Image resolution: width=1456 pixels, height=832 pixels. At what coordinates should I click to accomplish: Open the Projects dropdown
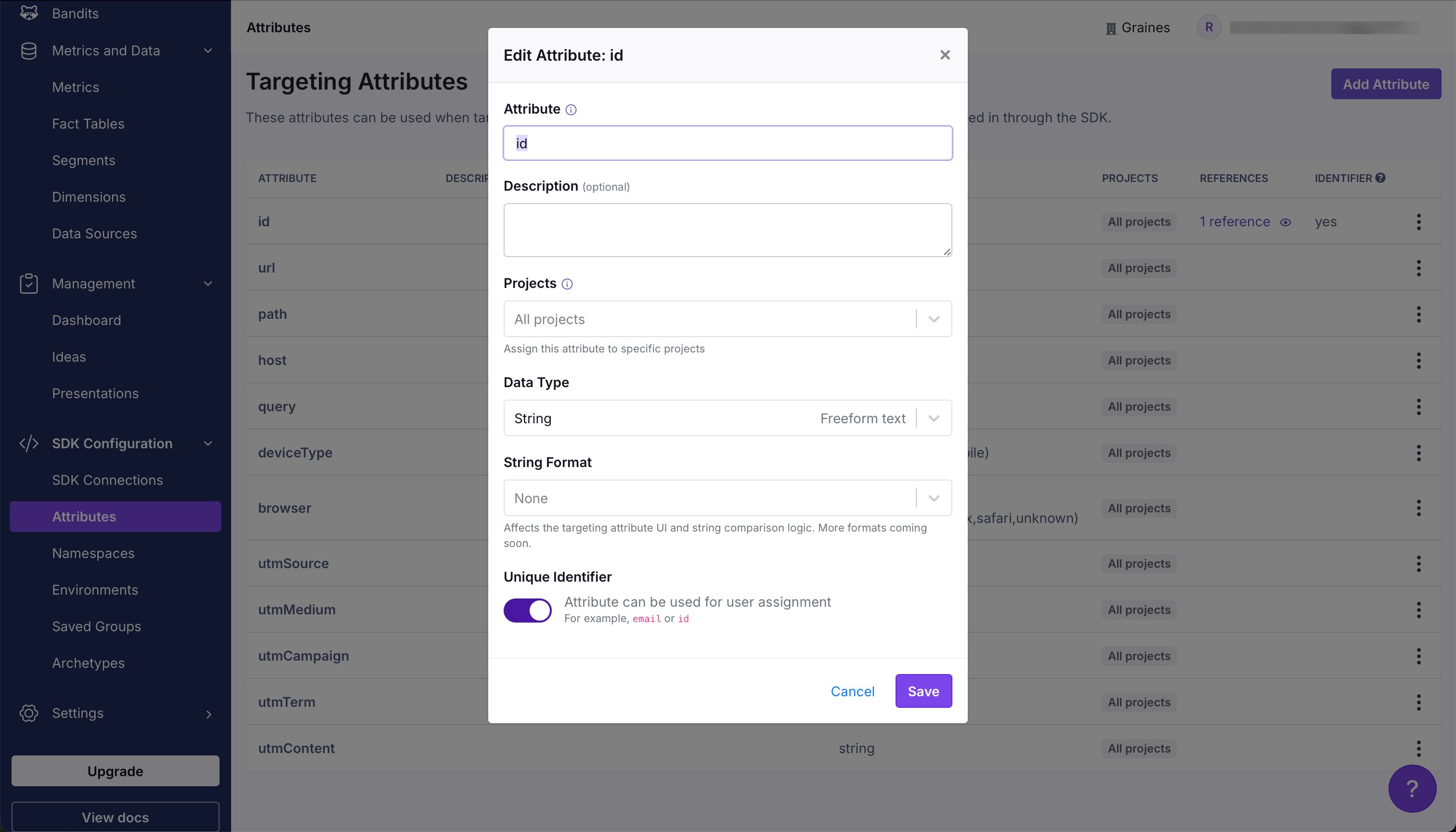pos(728,319)
